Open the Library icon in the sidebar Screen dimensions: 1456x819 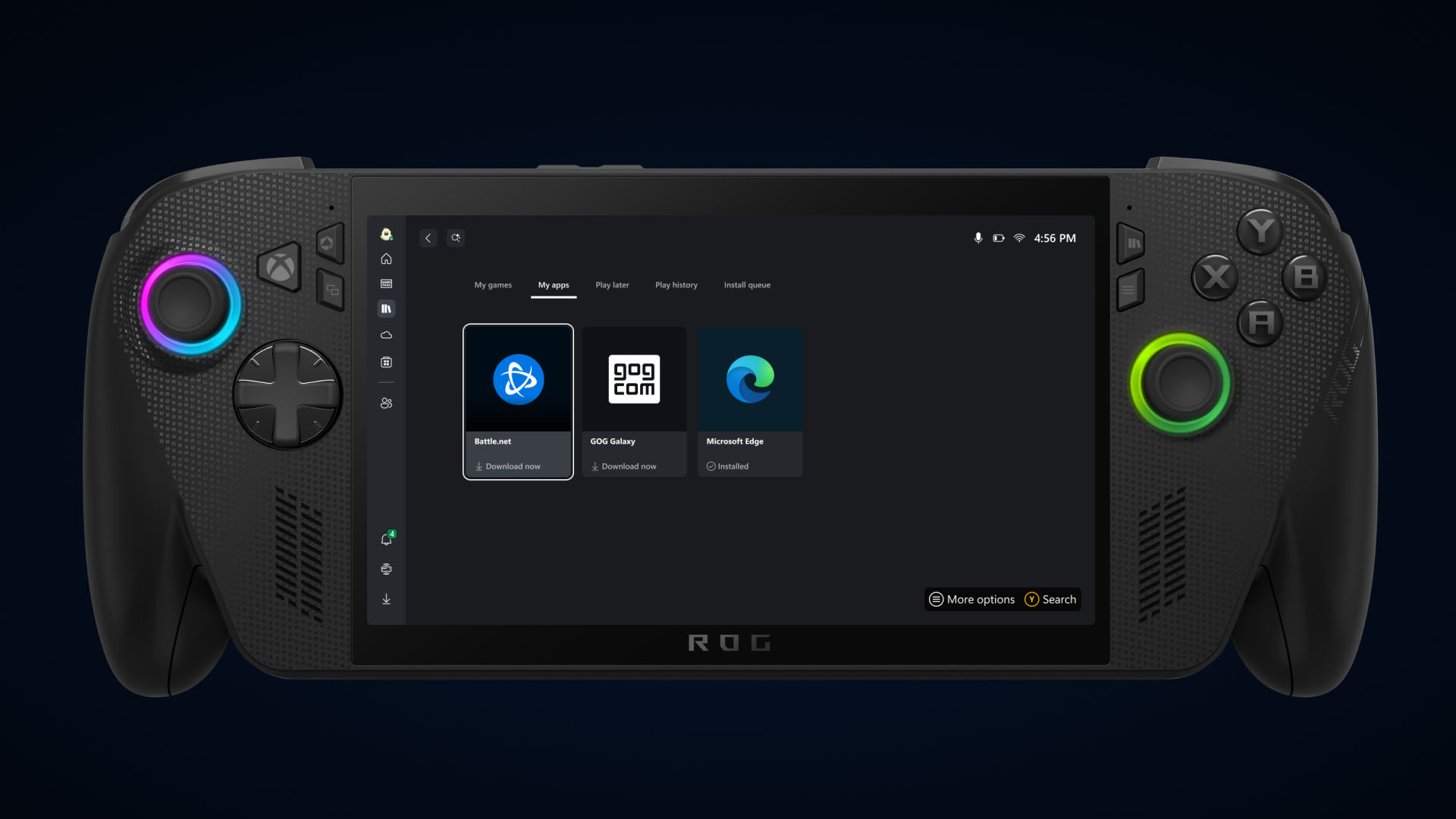(x=386, y=308)
